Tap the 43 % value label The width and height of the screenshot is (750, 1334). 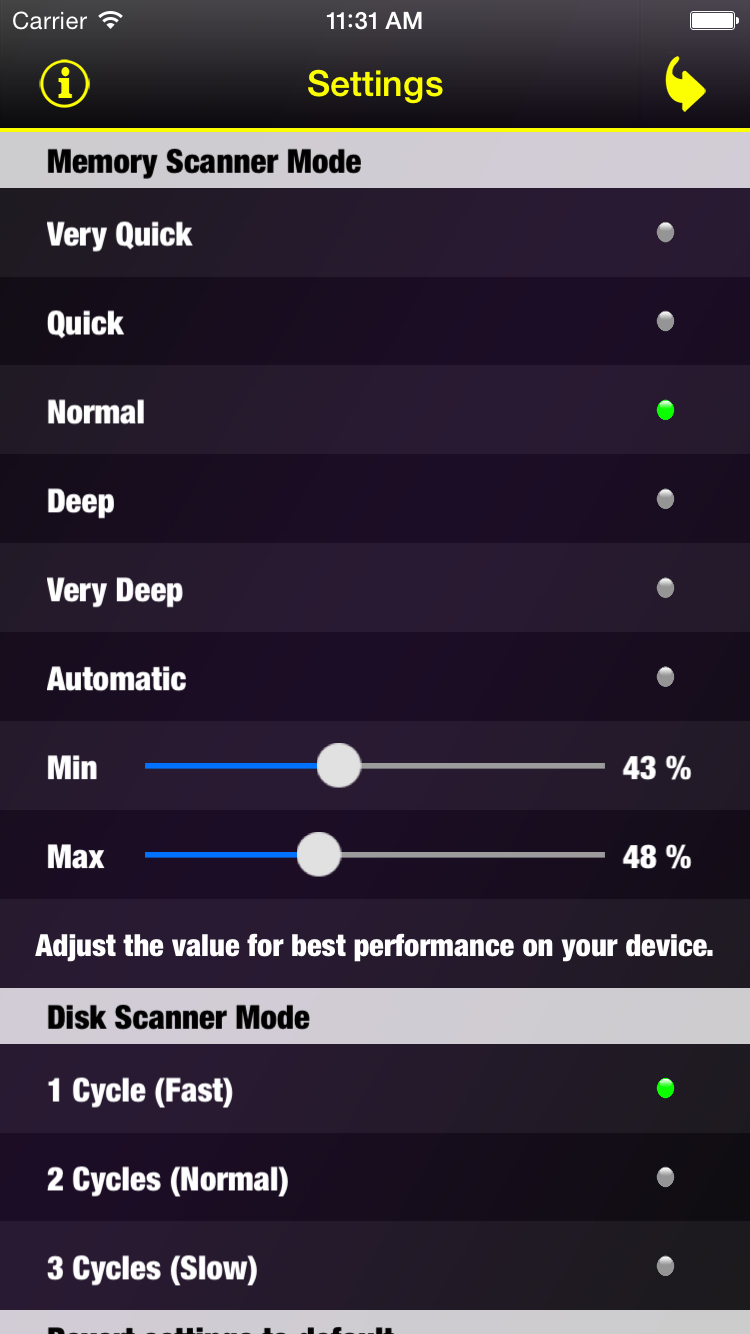coord(656,766)
